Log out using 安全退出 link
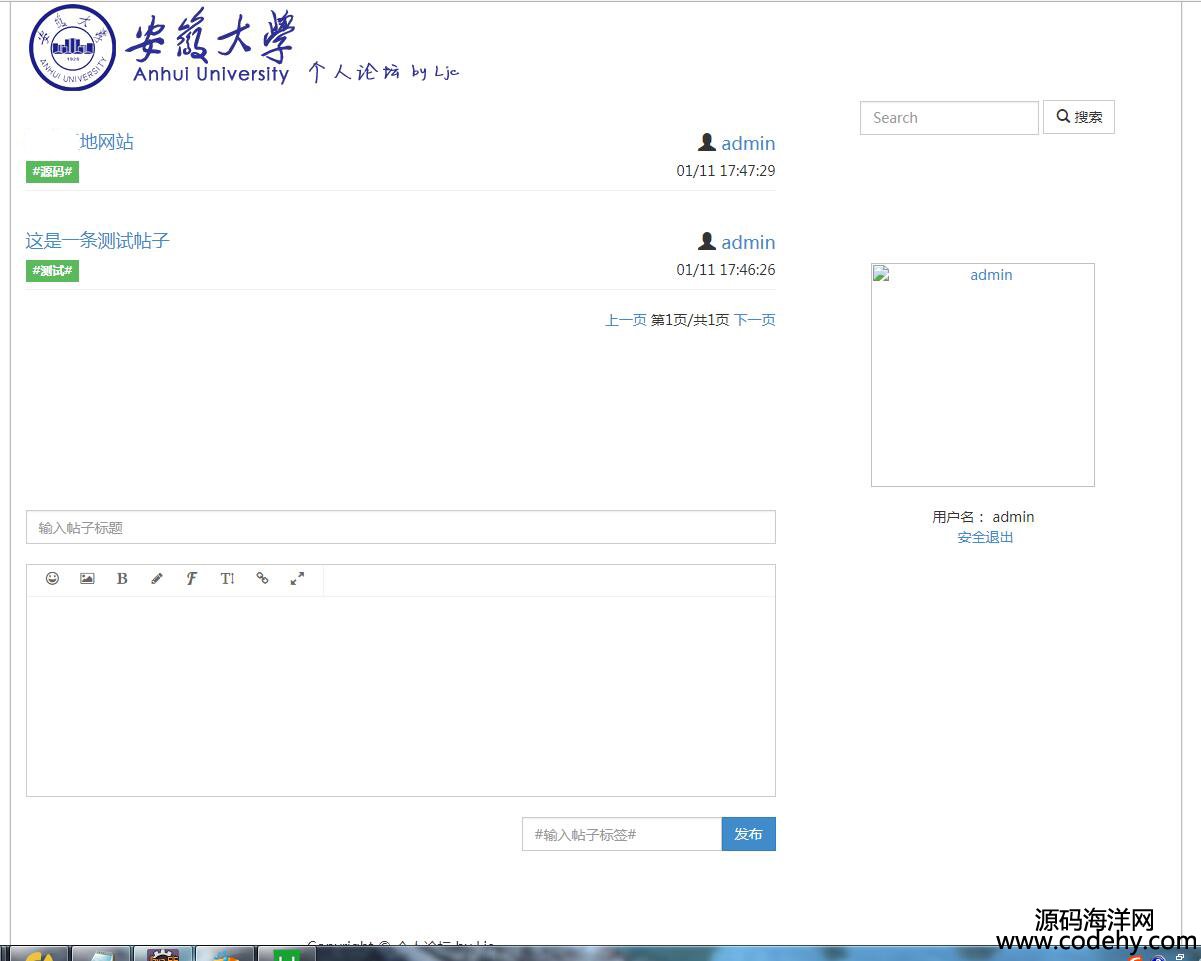The height and width of the screenshot is (961, 1201). pos(985,537)
